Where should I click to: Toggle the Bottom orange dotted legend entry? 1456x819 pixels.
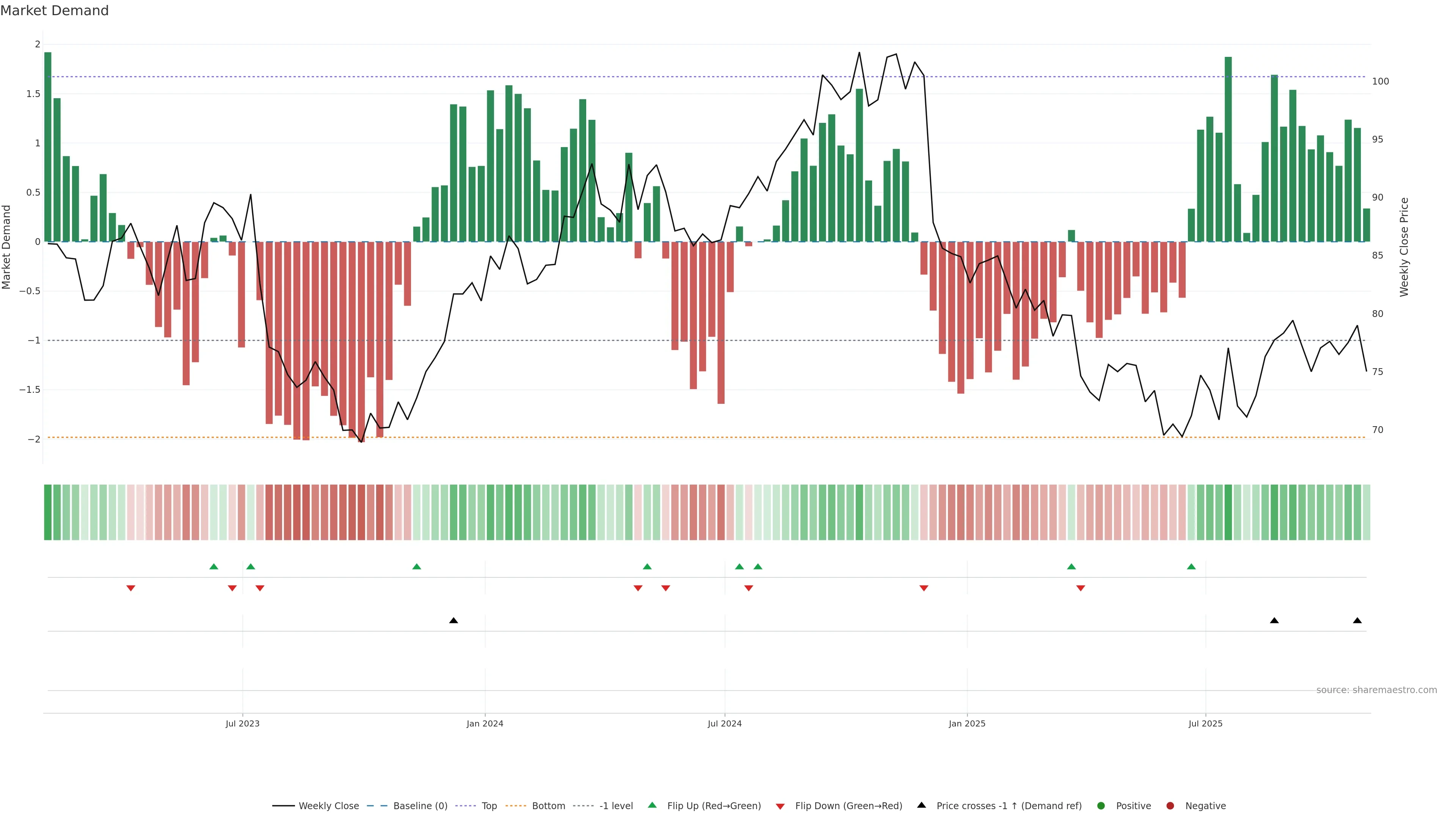click(x=548, y=805)
